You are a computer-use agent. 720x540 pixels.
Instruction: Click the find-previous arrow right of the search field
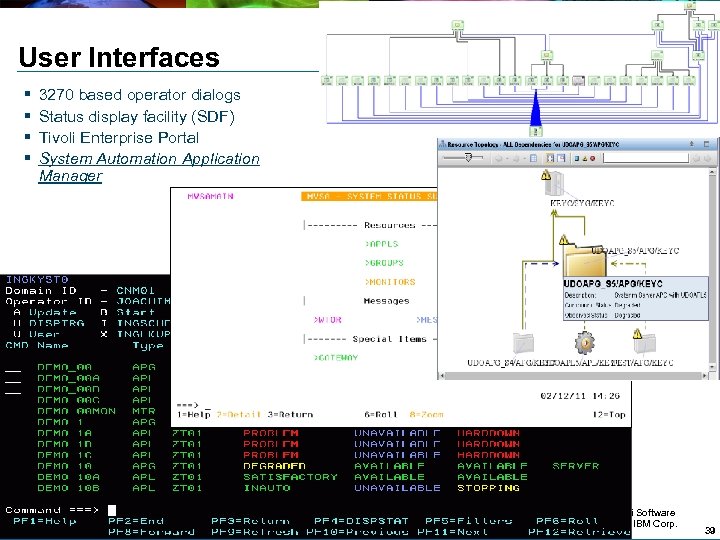(x=697, y=158)
